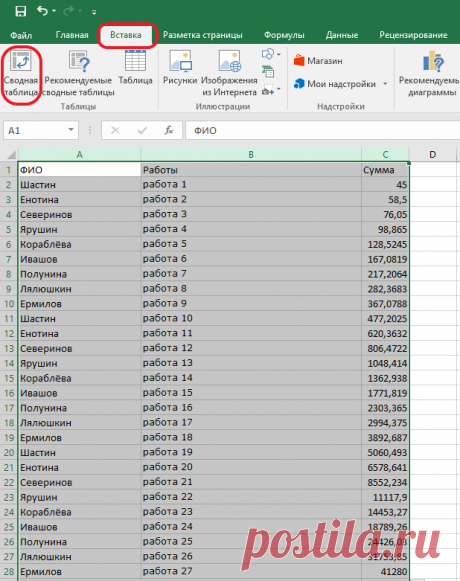Viewport: 460px width, 581px height.
Task: Click the Работы header cell
Action: (x=251, y=170)
